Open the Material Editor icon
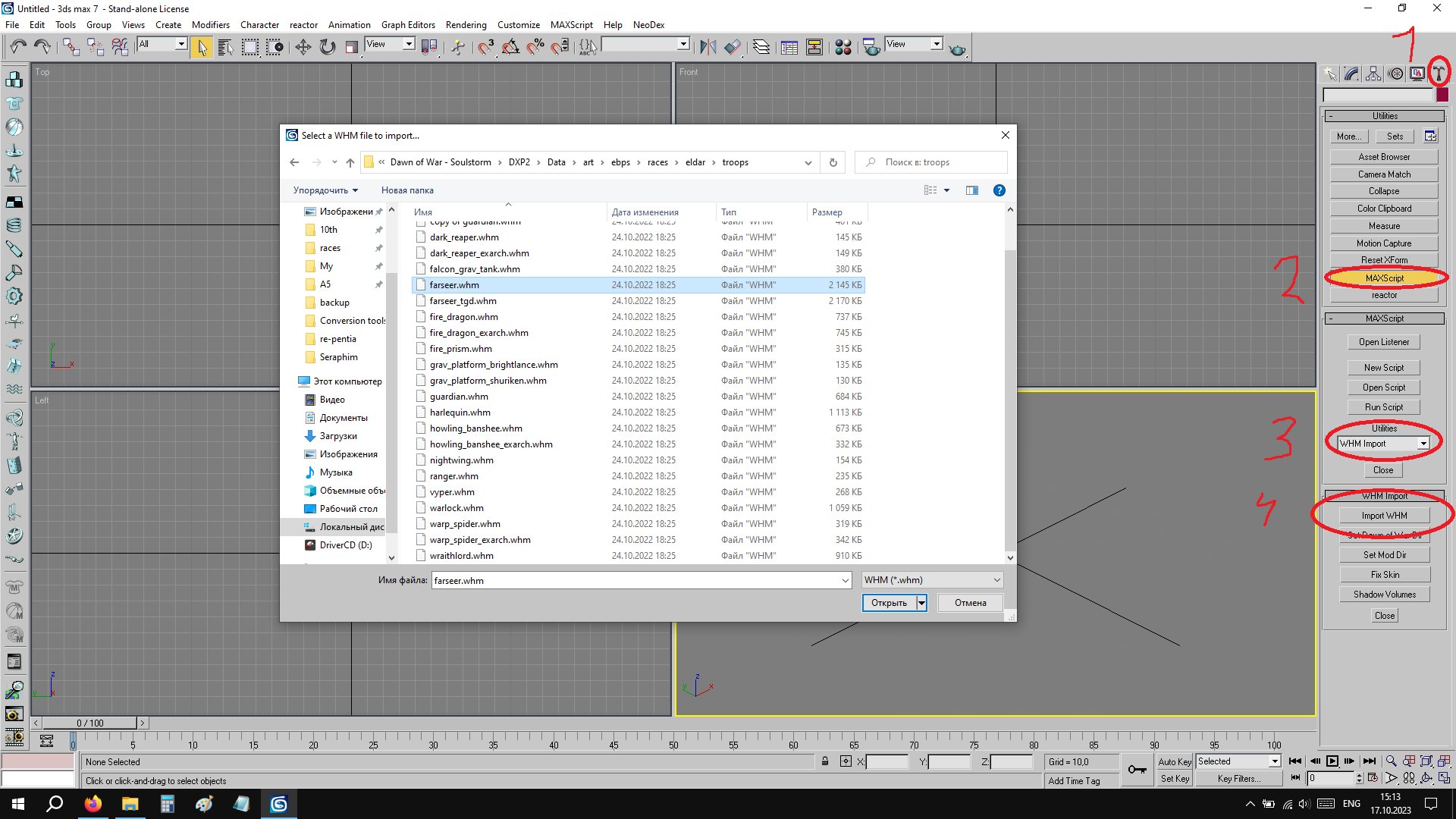 (843, 47)
